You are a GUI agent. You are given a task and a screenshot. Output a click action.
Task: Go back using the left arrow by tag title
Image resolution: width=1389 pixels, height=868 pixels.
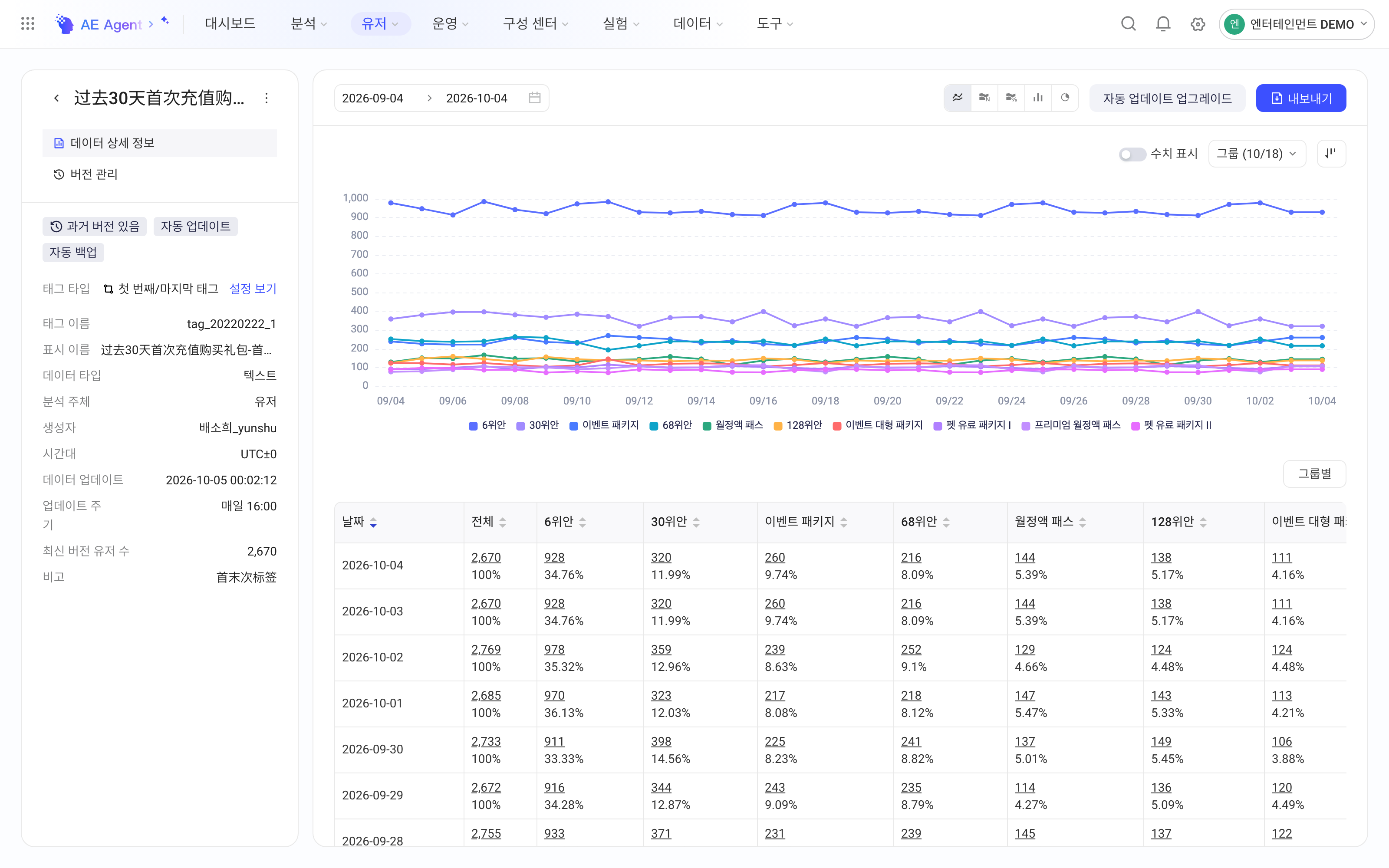pos(56,98)
